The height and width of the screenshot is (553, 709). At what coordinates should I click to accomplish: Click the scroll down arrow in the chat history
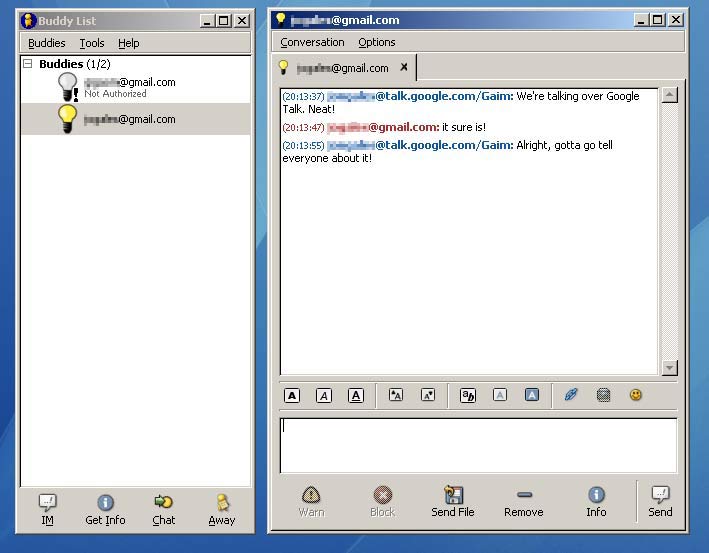coord(669,368)
